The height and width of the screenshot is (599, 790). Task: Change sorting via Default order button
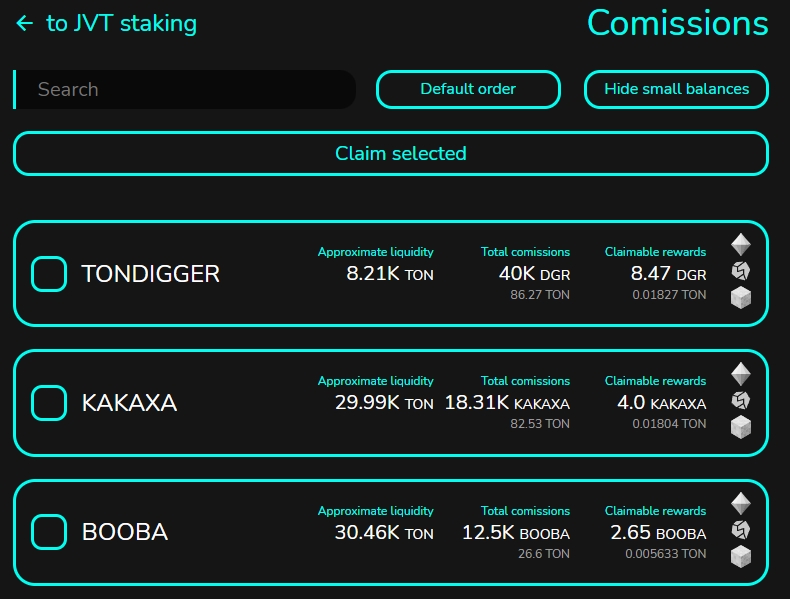tap(468, 89)
